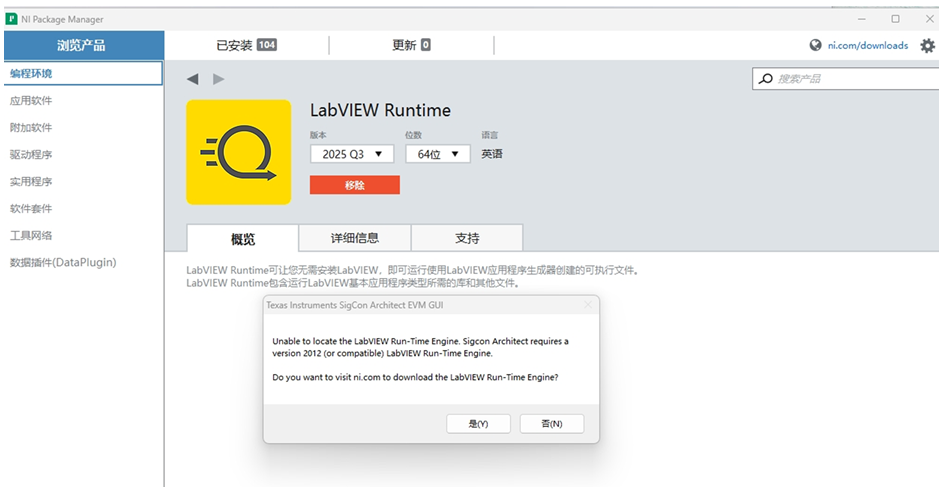Click the 'Unable to locate' dialog message
Viewport: 945px width, 487px height.
click(x=420, y=347)
